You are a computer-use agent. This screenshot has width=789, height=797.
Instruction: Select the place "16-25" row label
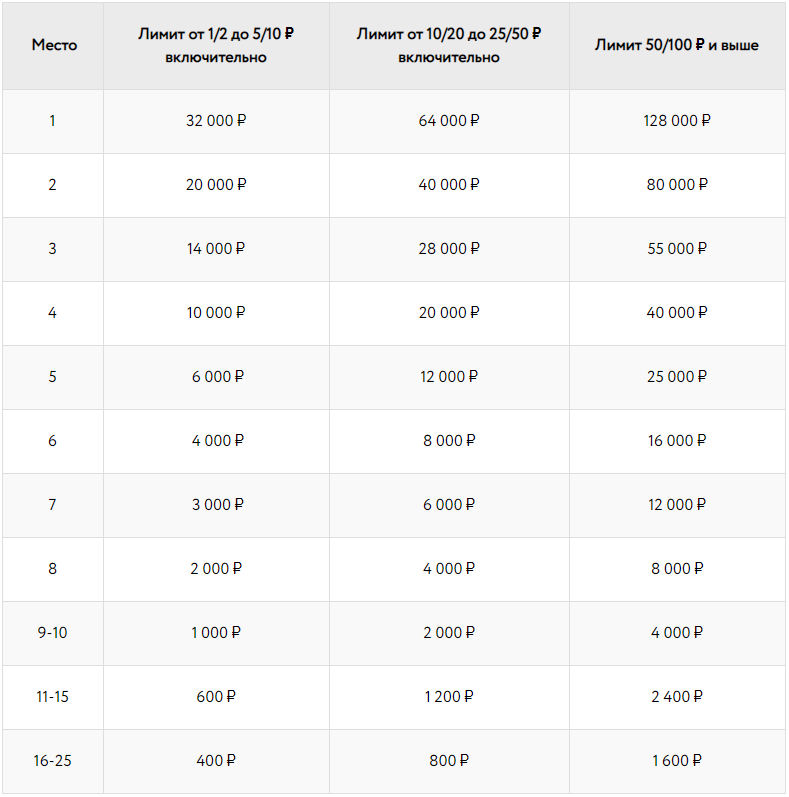coord(53,761)
